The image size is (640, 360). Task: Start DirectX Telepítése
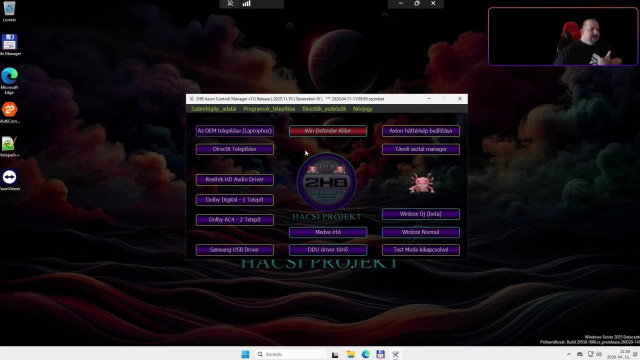pyautogui.click(x=235, y=149)
